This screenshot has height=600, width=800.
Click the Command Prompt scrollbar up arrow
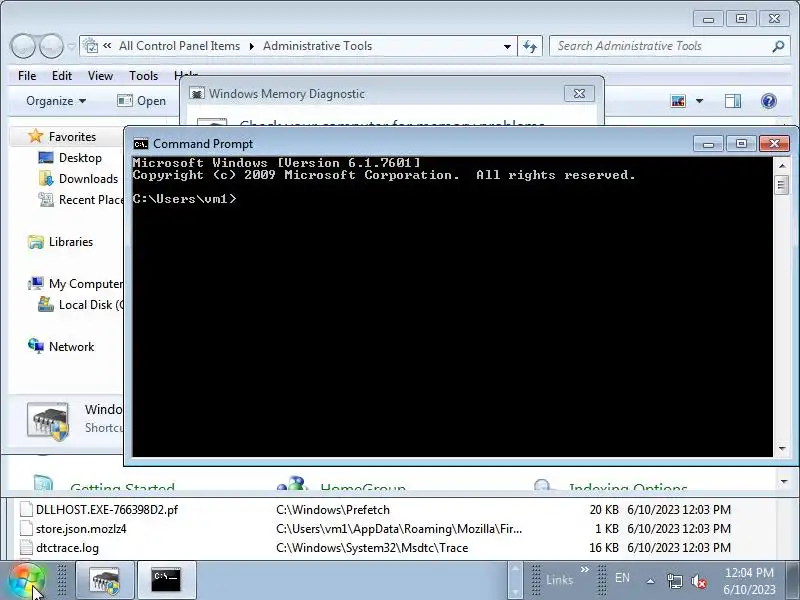(x=782, y=165)
